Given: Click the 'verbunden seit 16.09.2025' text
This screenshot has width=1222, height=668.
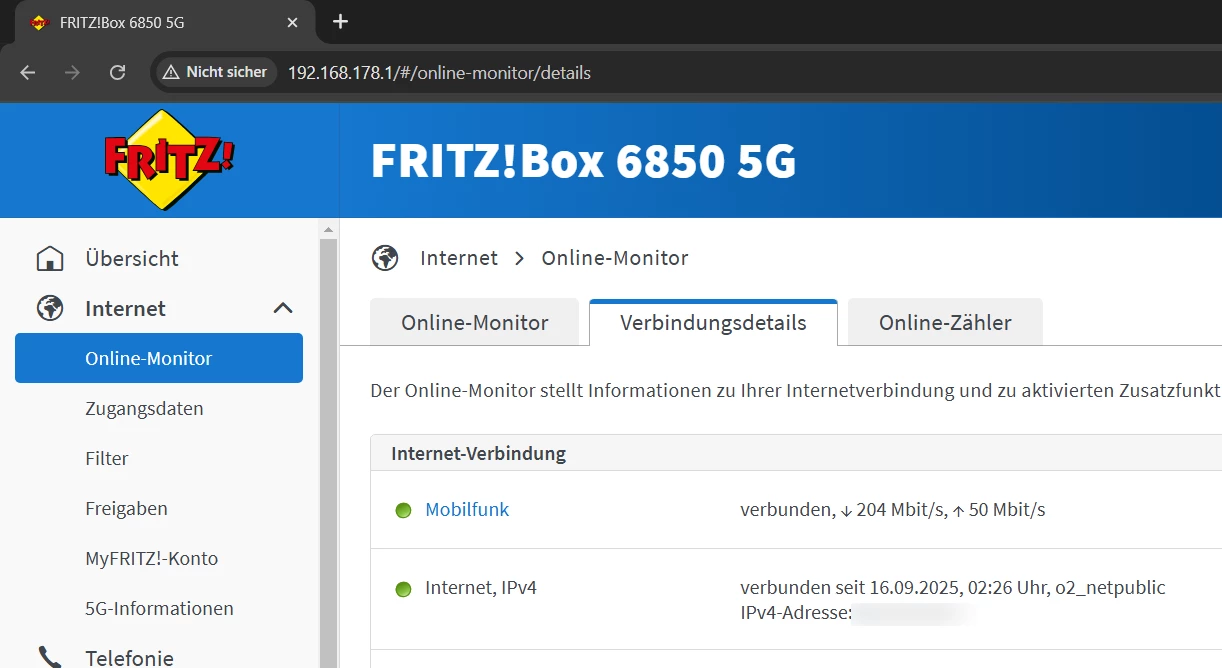Looking at the screenshot, I should (952, 588).
